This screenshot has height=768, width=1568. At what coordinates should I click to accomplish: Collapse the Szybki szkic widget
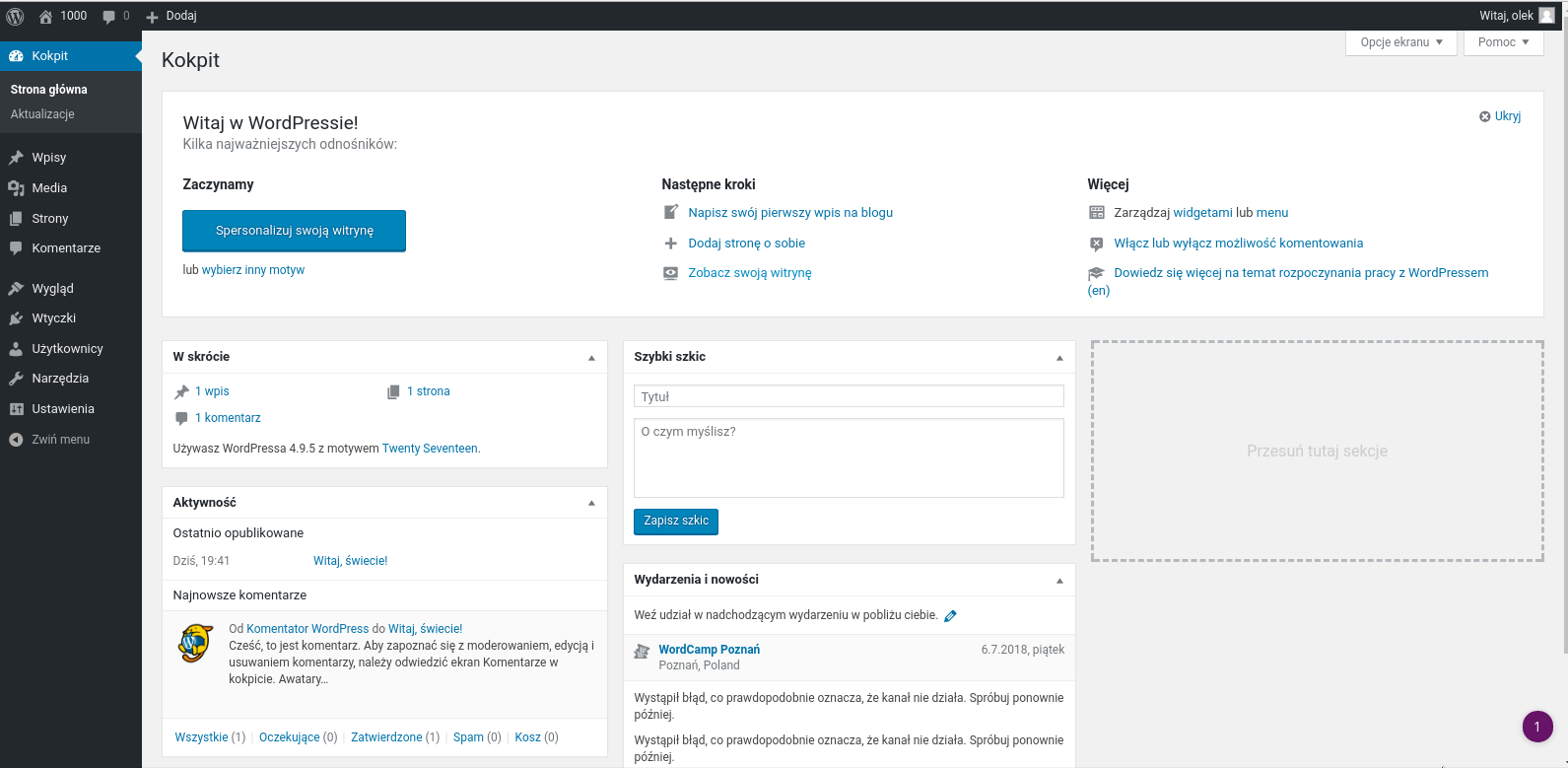point(1059,358)
